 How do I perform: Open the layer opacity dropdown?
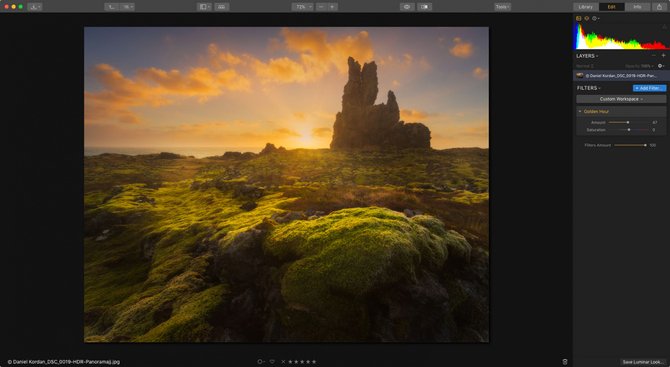[640, 66]
